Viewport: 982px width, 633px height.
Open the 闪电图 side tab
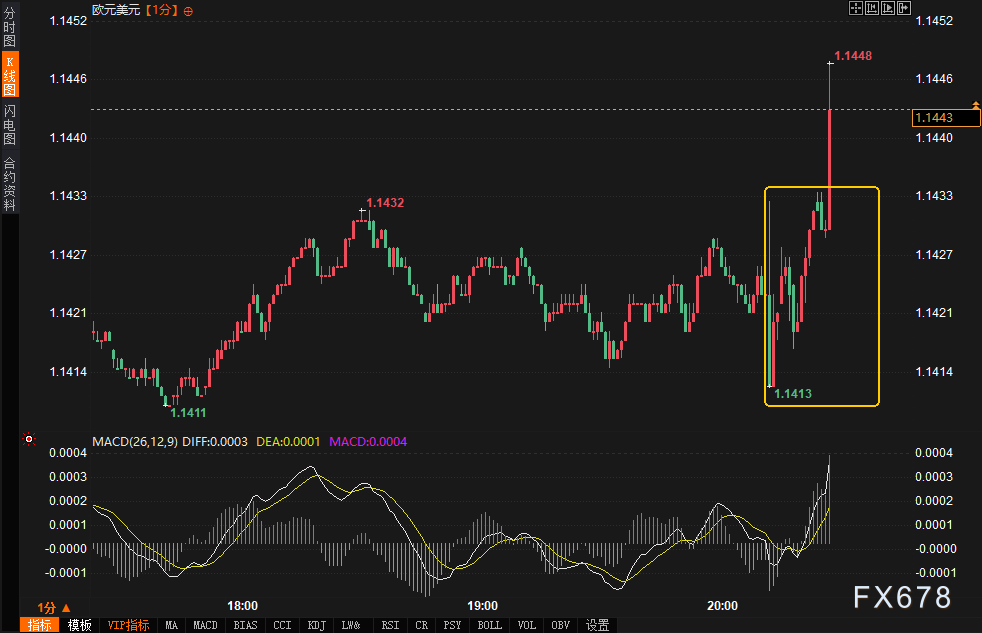[10, 124]
